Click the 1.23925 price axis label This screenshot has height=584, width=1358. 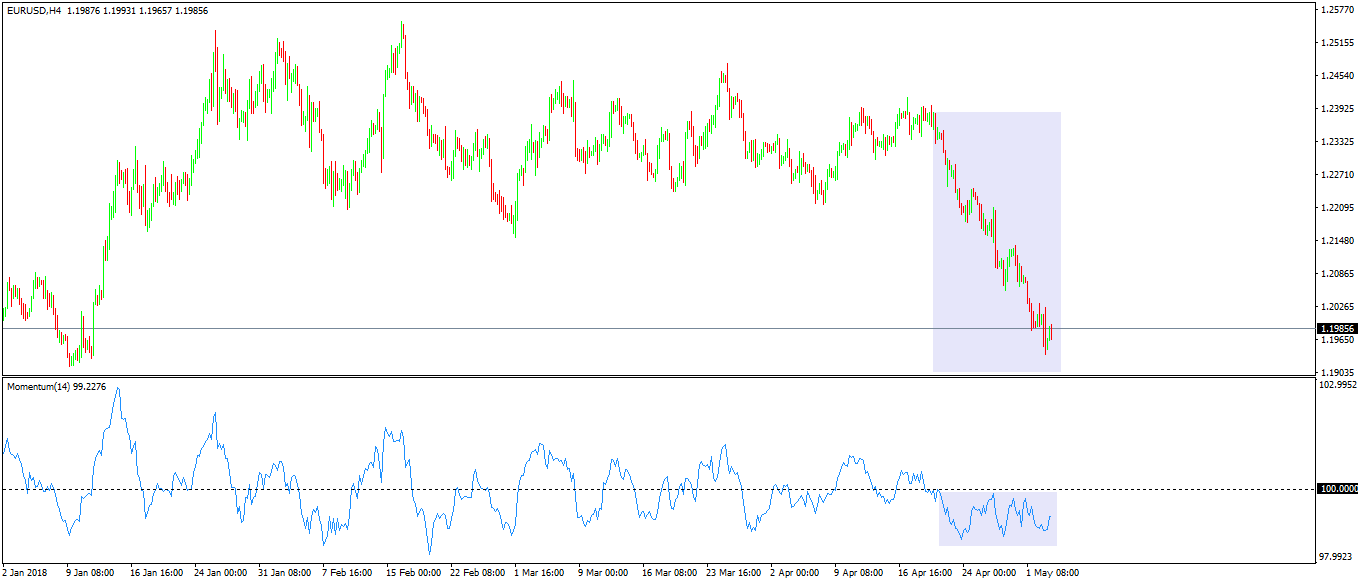(x=1337, y=109)
